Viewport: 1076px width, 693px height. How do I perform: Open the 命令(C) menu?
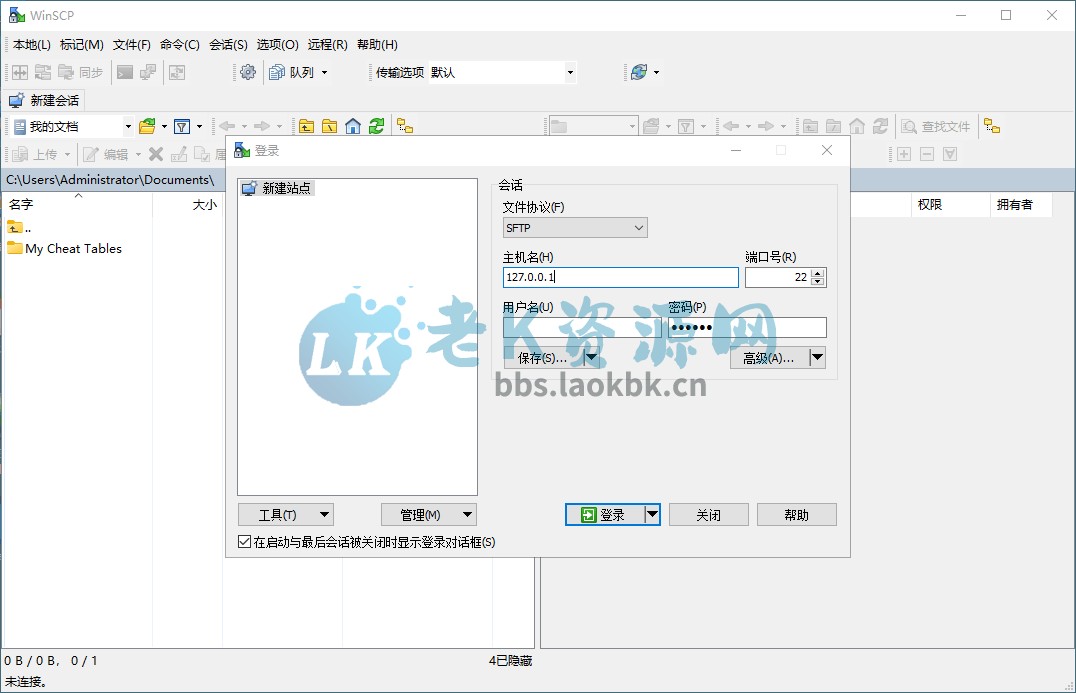[x=180, y=45]
